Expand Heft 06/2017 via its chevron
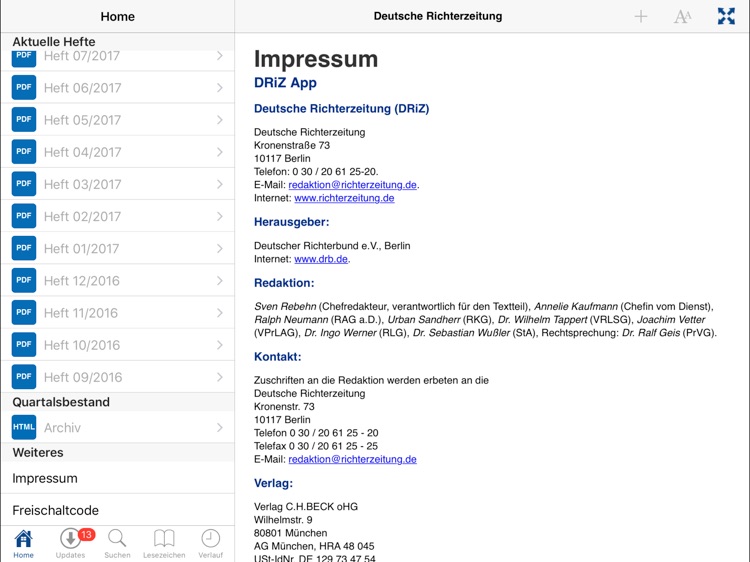 click(220, 88)
